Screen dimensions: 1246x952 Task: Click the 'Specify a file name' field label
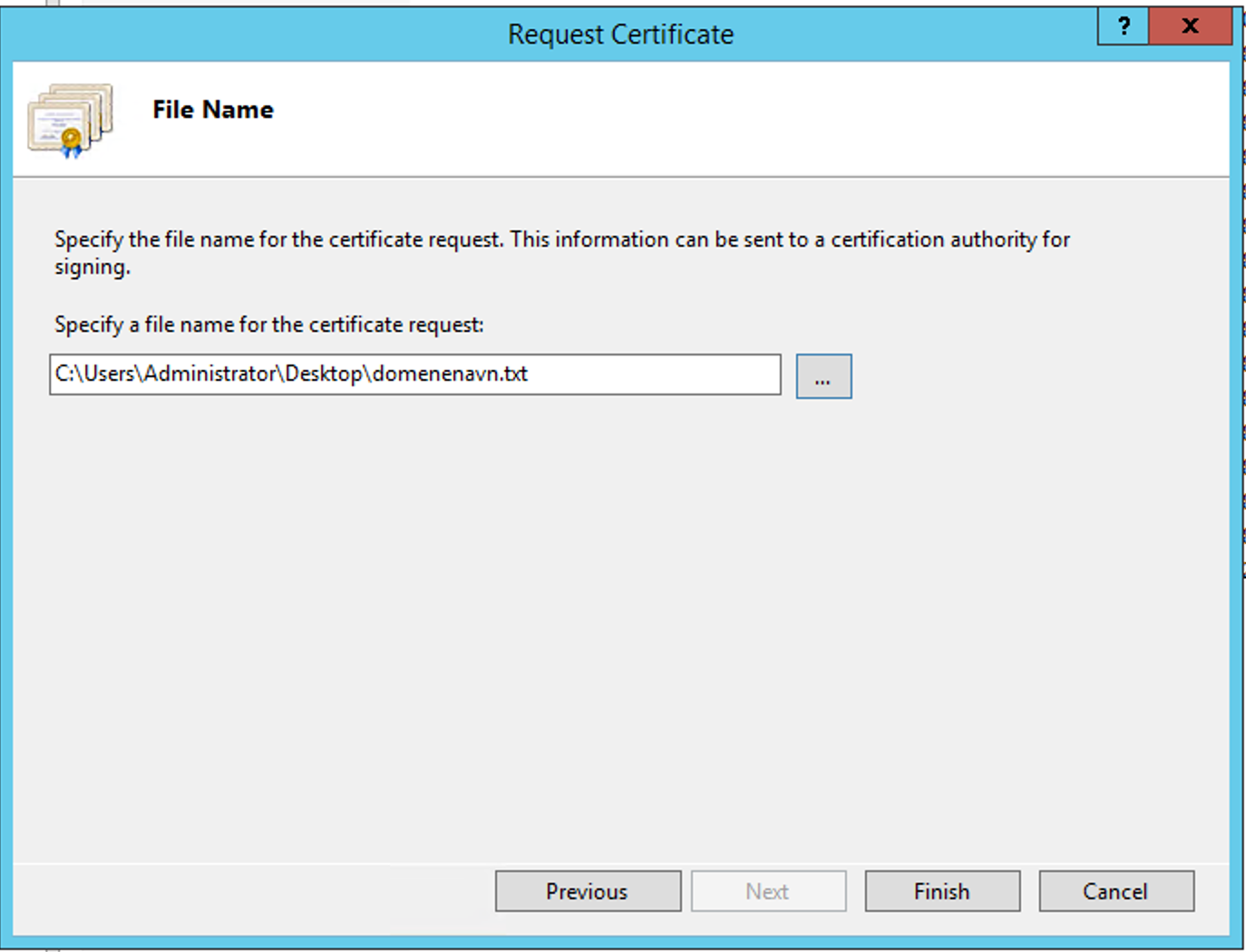[x=269, y=325]
